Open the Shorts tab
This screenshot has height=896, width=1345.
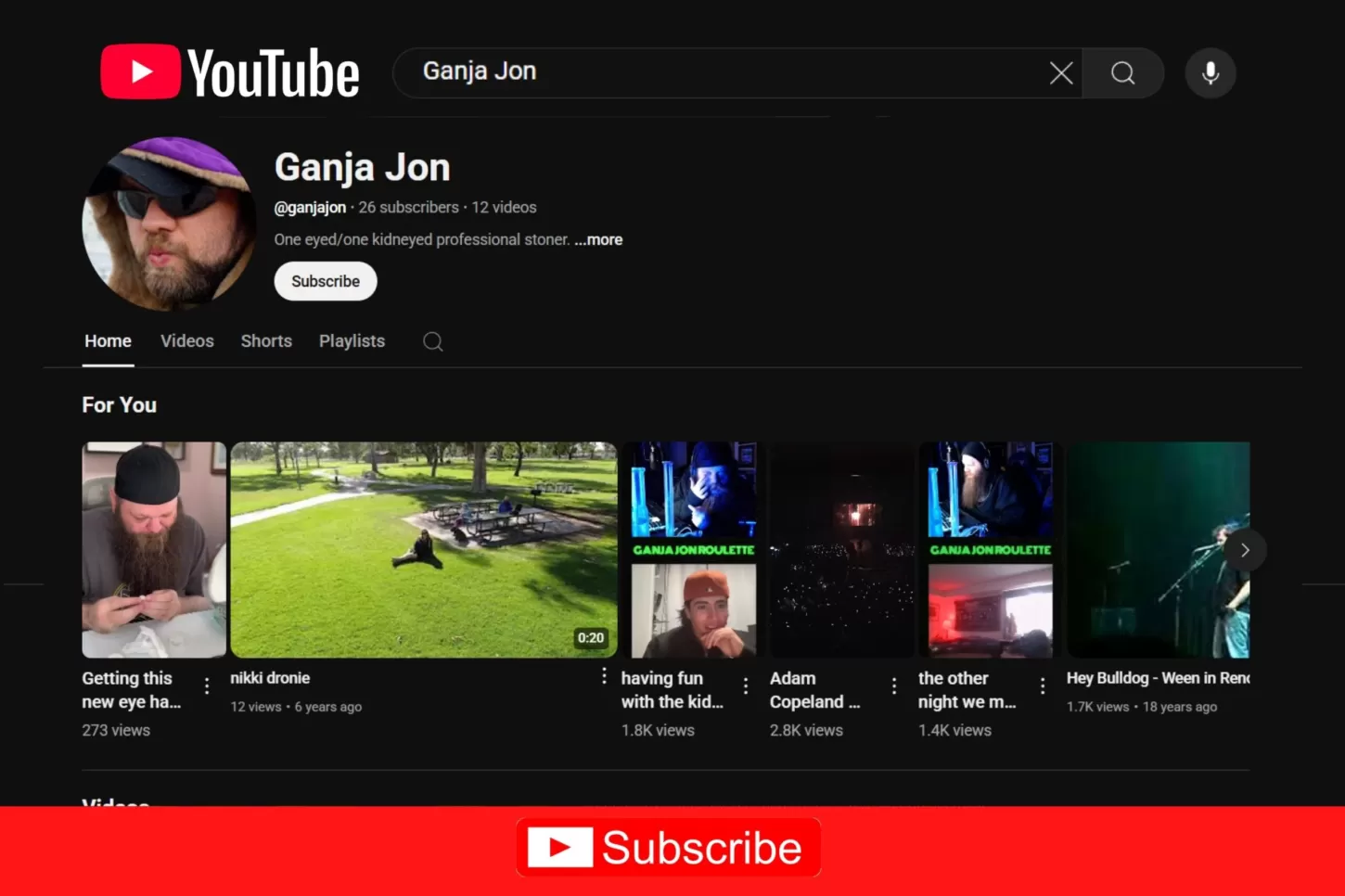[266, 341]
